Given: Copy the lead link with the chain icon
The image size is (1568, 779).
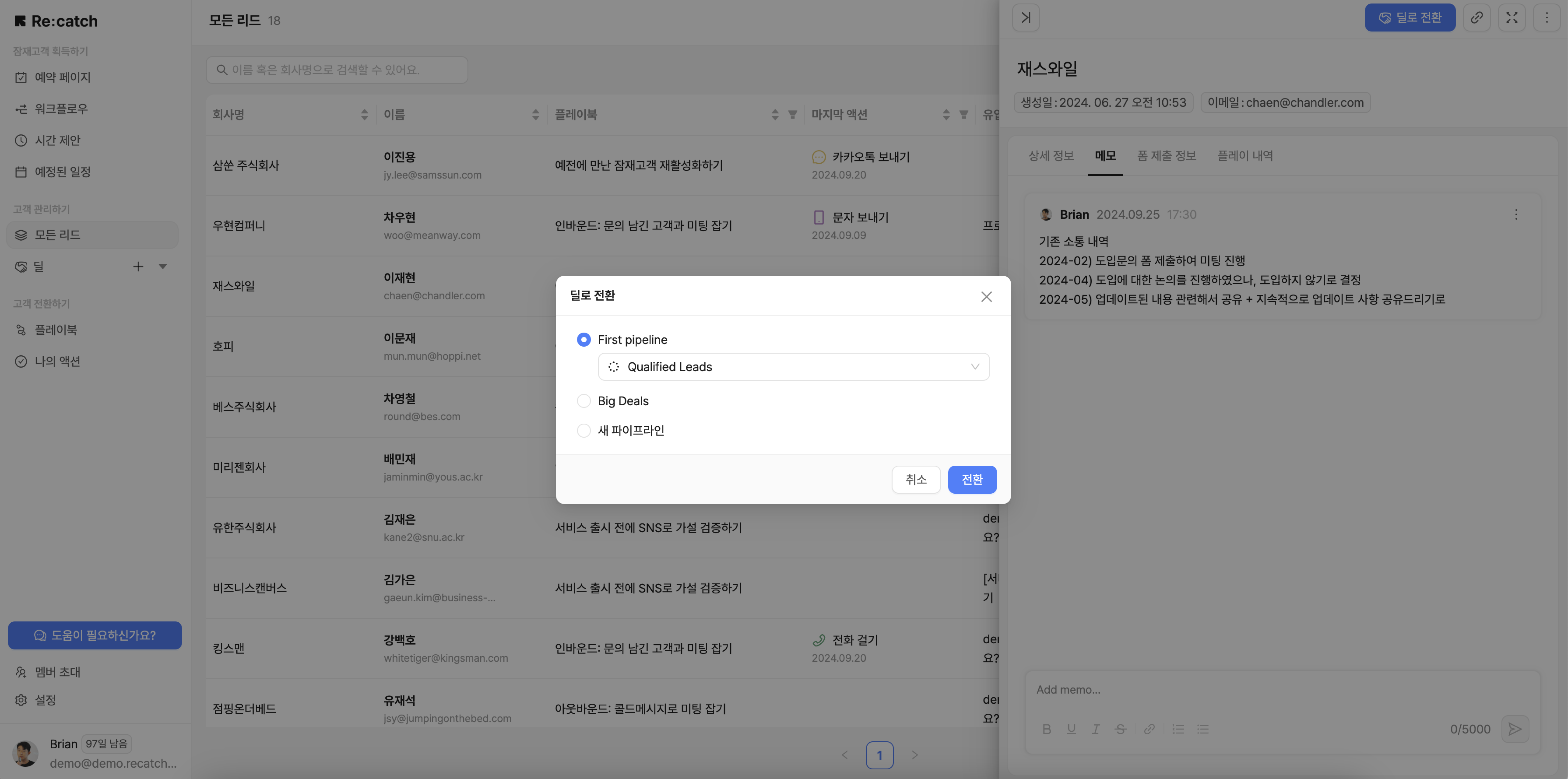Looking at the screenshot, I should point(1477,18).
